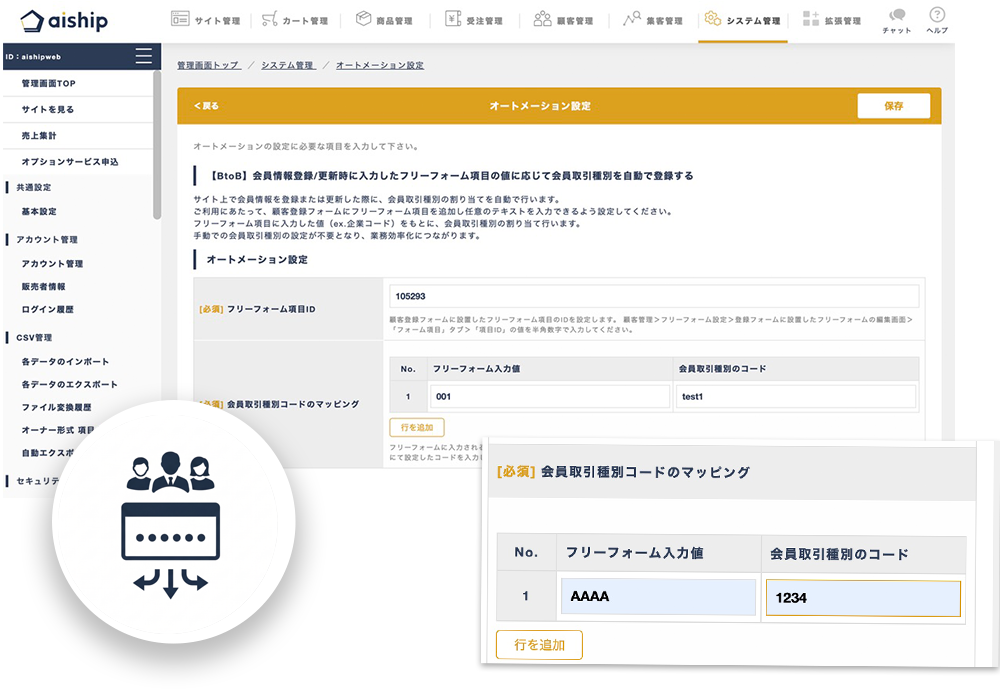Image resolution: width=1000 pixels, height=700 pixels.
Task: Open the 拡張管理 menu
Action: click(x=832, y=20)
